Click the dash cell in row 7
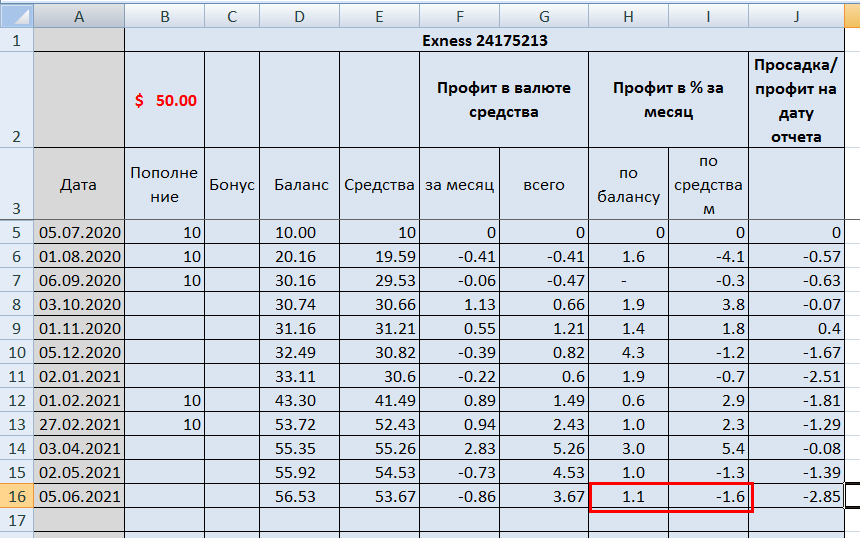Image resolution: width=860 pixels, height=538 pixels. (629, 280)
